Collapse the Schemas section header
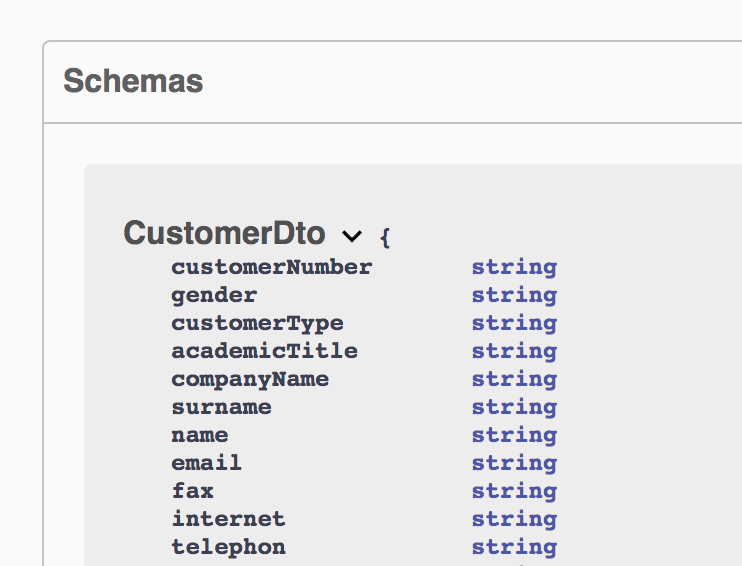This screenshot has width=742, height=566. [133, 81]
